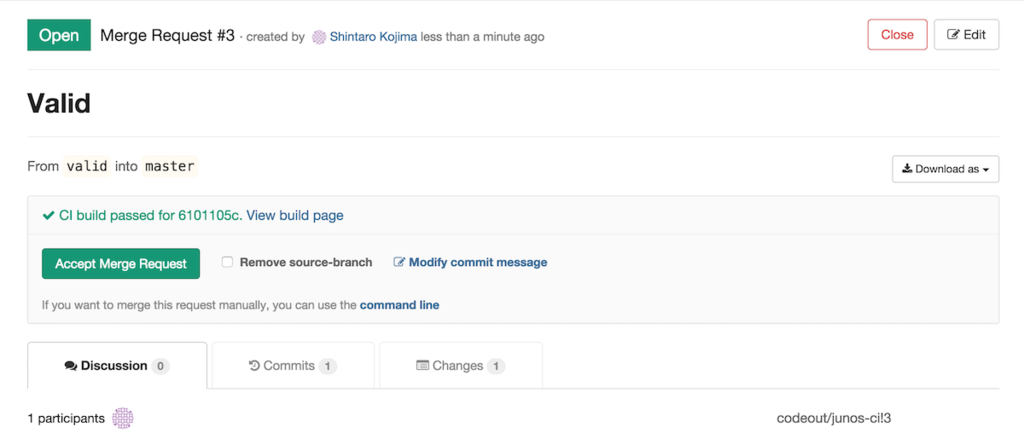This screenshot has width=1024, height=445.
Task: Click the participant avatar beside 1 participants
Action: (x=123, y=418)
